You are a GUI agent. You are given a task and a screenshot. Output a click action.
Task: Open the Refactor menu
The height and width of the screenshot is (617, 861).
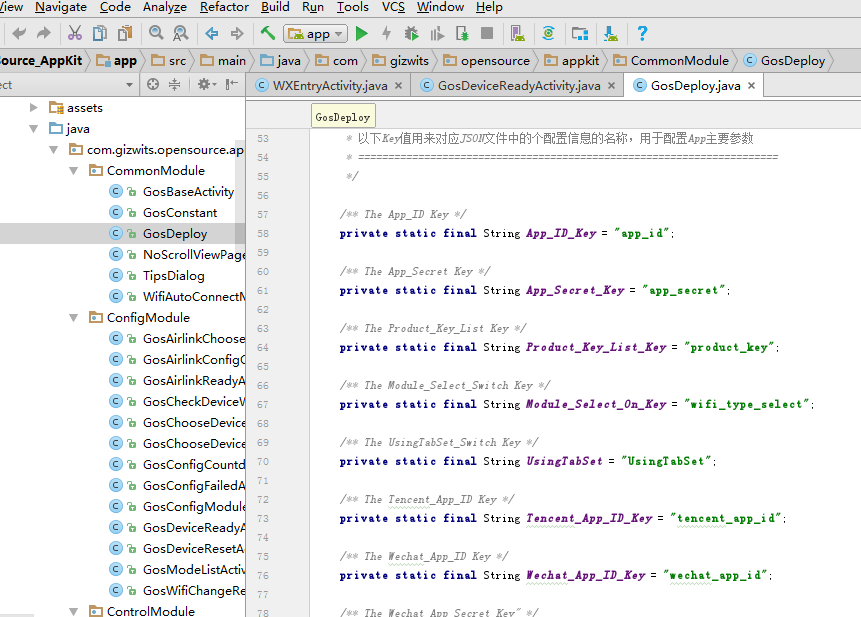pos(224,7)
